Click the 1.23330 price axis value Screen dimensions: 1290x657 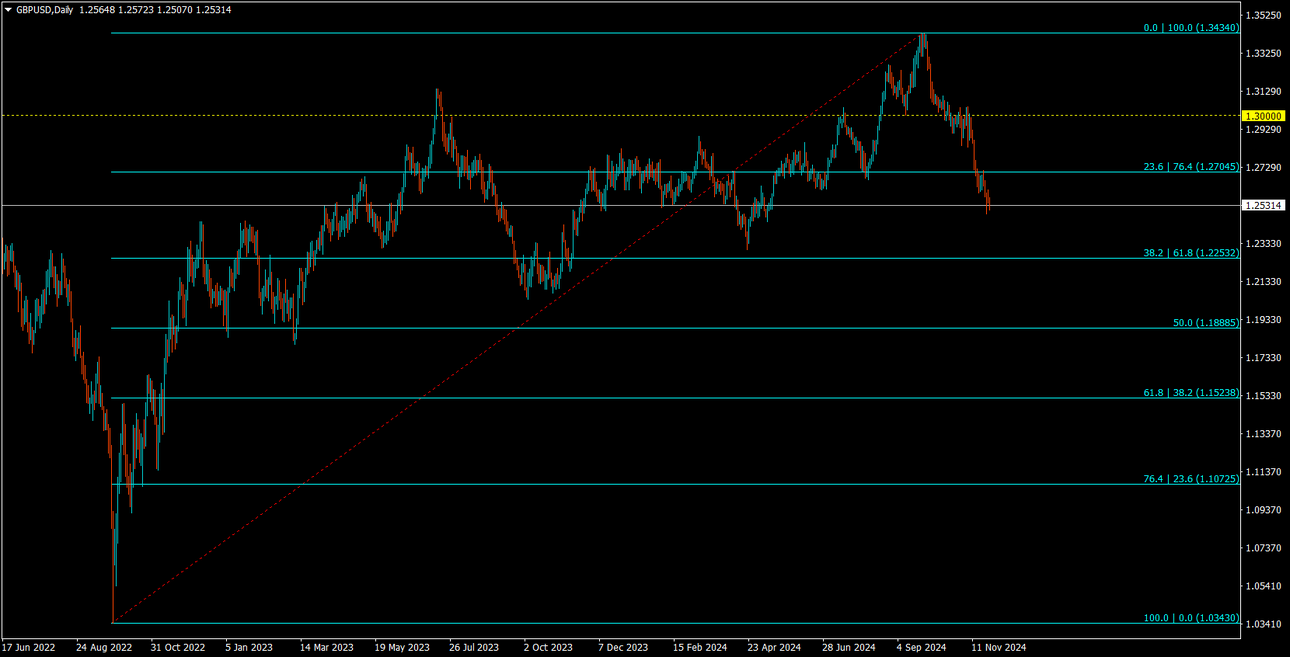tap(1265, 243)
